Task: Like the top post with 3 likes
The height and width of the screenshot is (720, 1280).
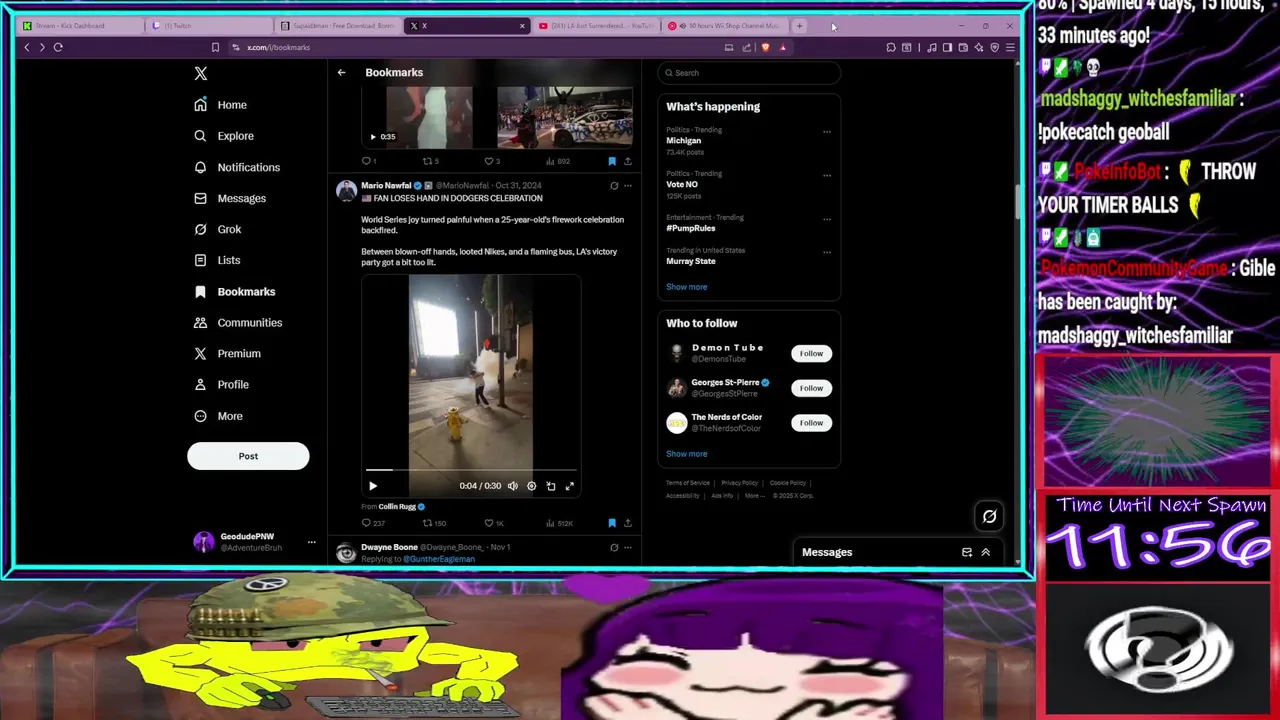Action: pos(492,161)
